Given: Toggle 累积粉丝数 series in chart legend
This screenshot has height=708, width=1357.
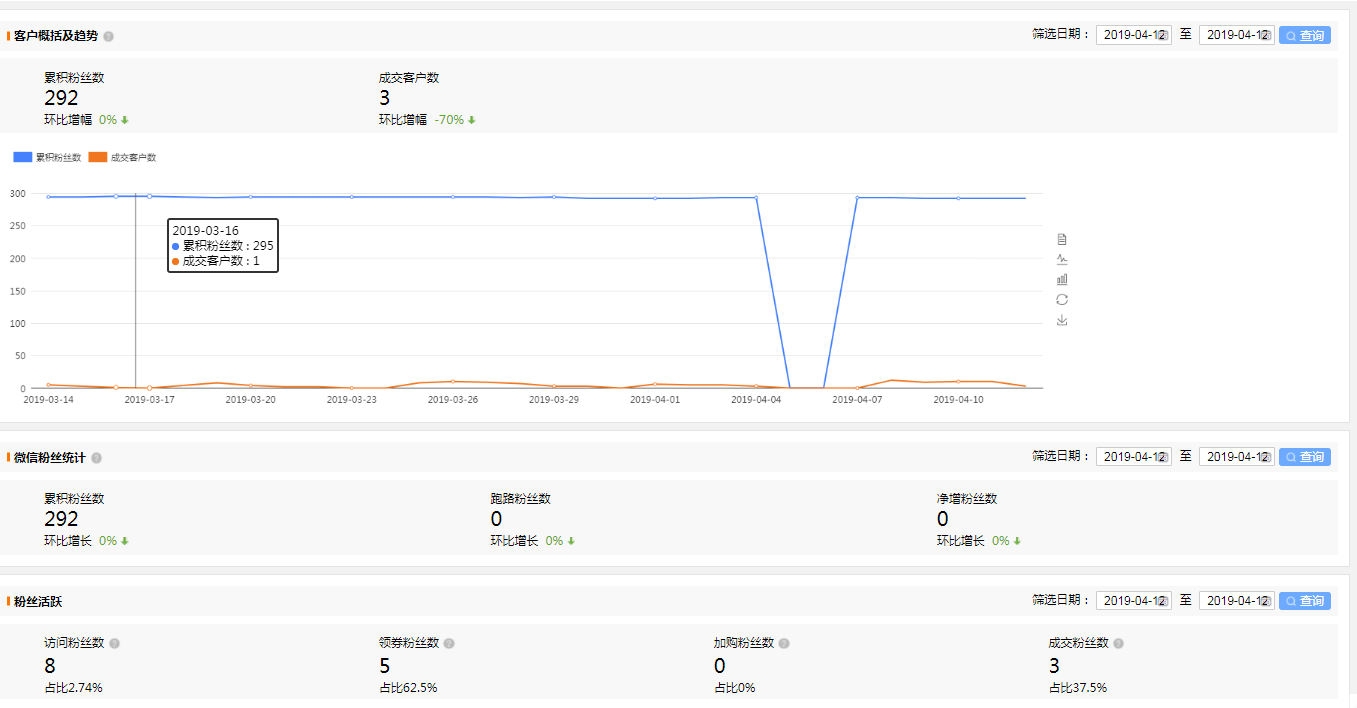Looking at the screenshot, I should [x=47, y=157].
